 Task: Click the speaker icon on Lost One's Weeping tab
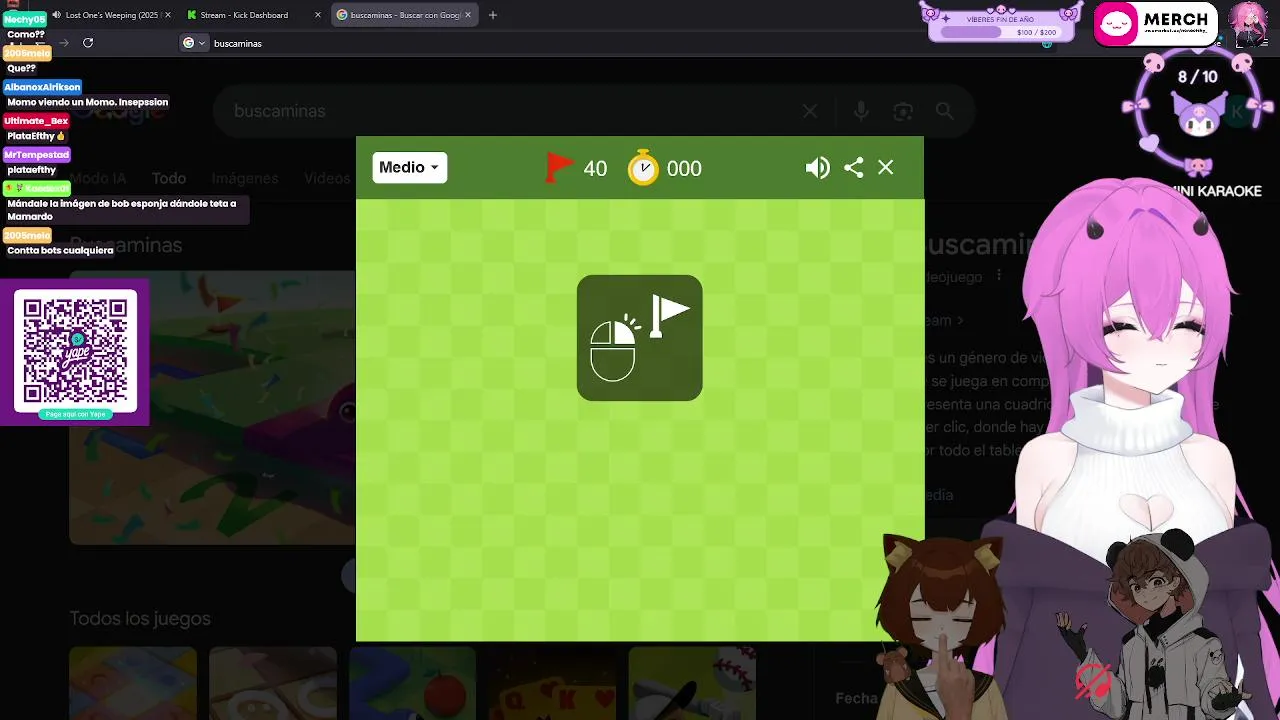point(56,15)
